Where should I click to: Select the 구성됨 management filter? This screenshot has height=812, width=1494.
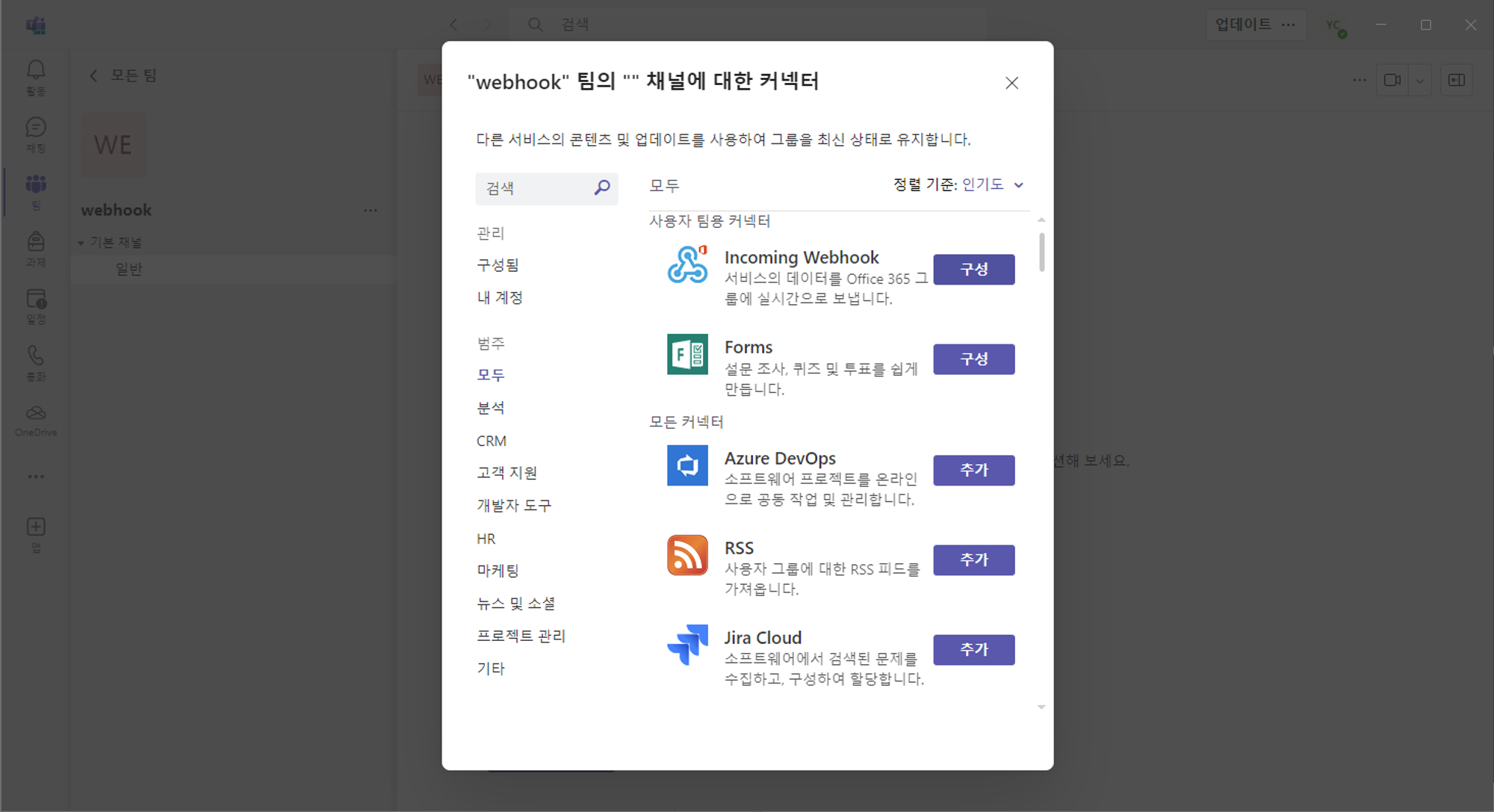click(x=498, y=265)
